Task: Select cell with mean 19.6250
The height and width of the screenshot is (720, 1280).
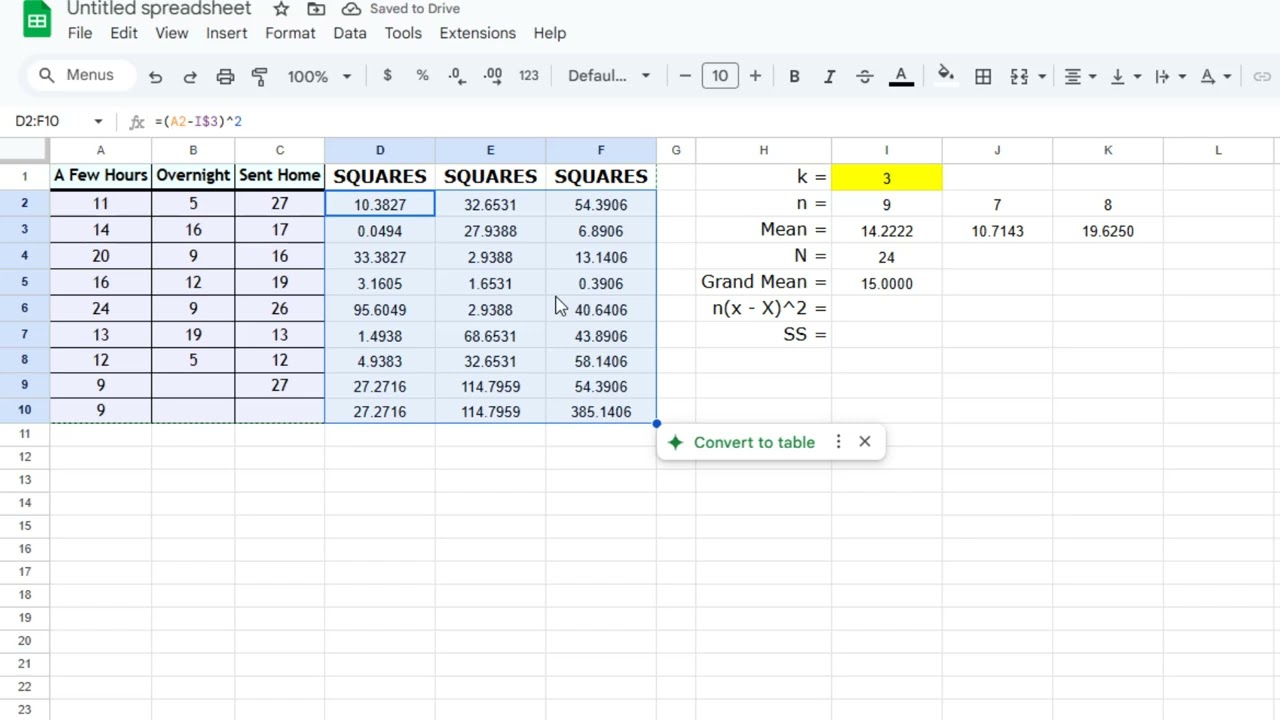Action: point(1107,230)
